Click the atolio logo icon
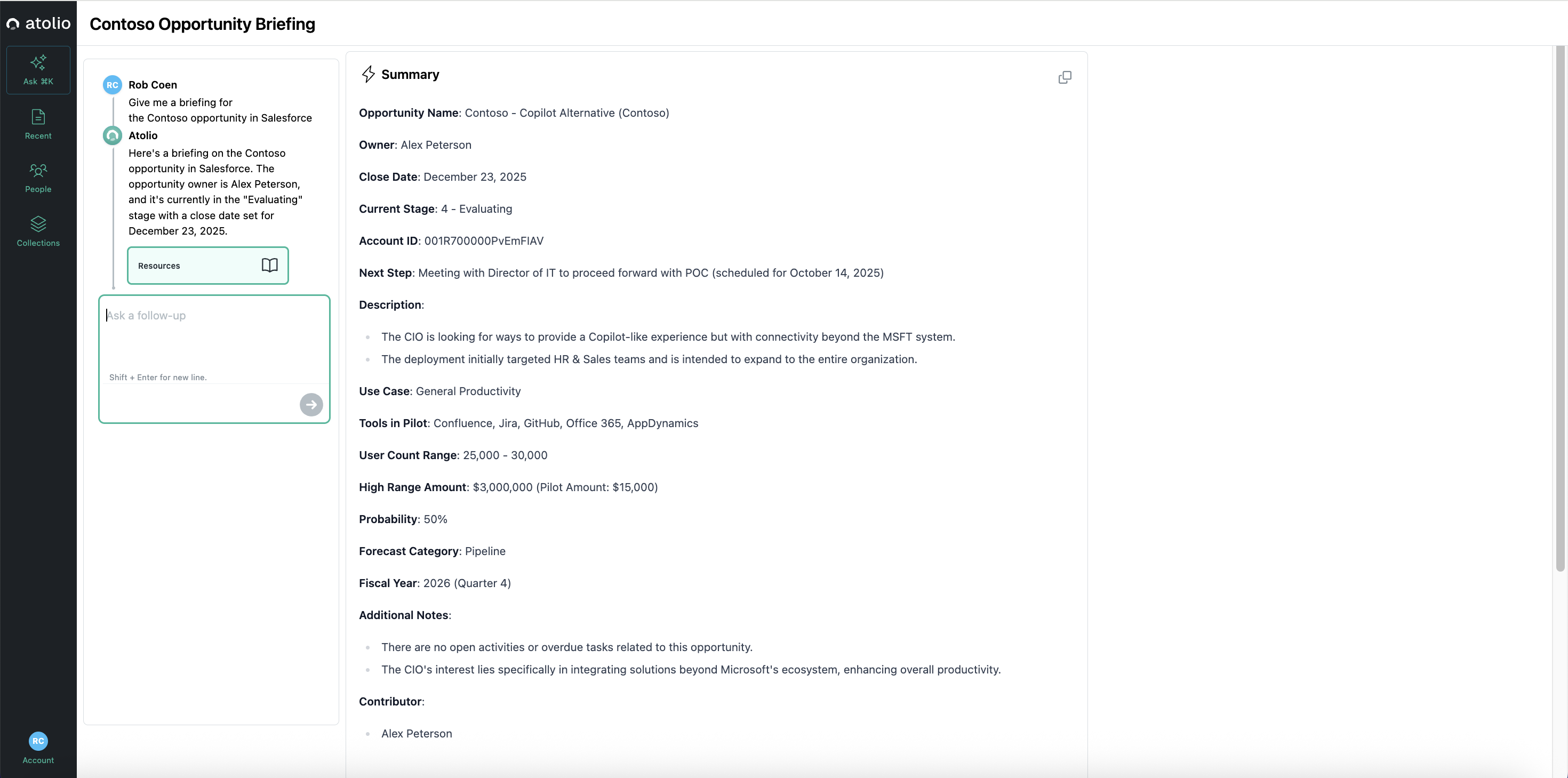This screenshot has height=778, width=1568. click(13, 25)
